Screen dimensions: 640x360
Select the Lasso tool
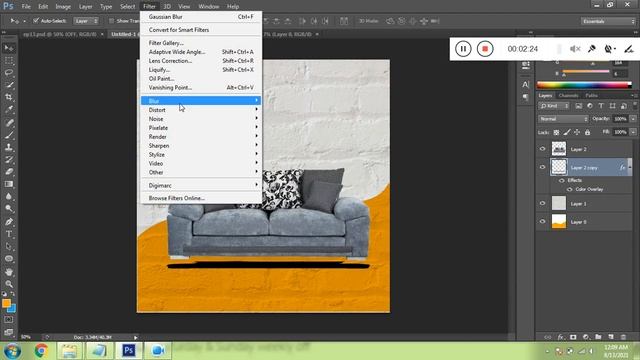click(x=9, y=73)
